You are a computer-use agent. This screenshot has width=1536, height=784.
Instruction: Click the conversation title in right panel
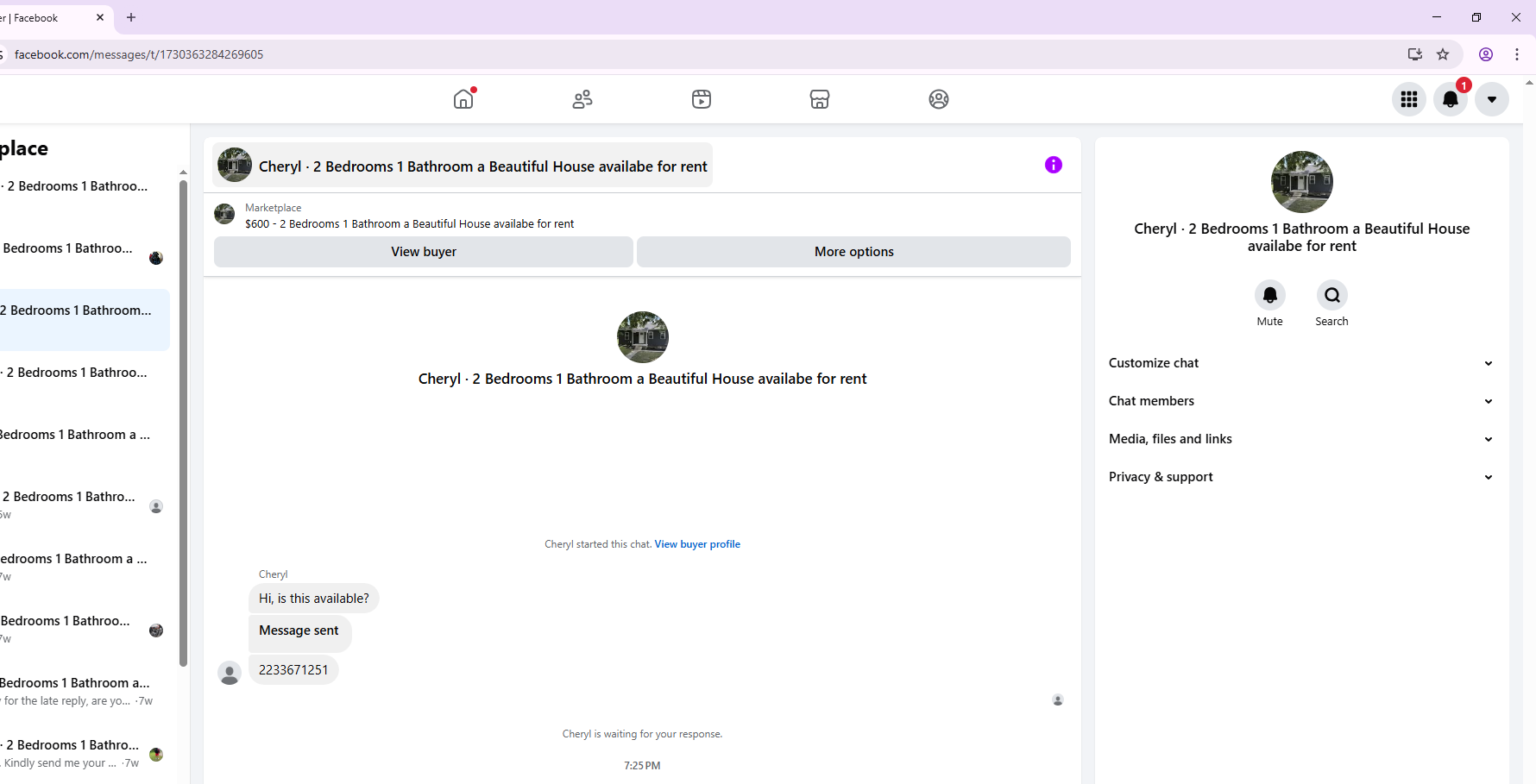[x=1302, y=237]
